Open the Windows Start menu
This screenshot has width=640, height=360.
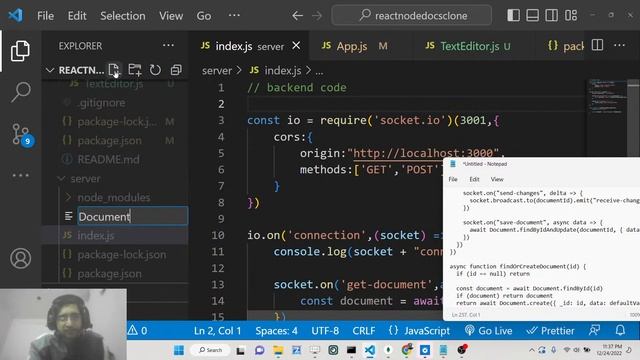click(179, 350)
